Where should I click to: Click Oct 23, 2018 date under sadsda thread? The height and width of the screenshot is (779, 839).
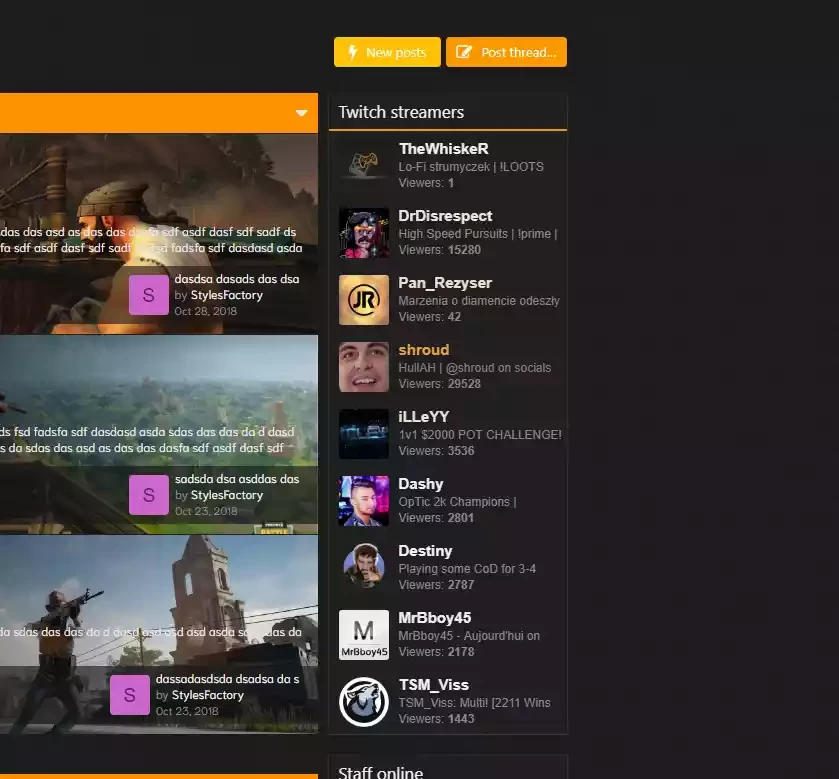pyautogui.click(x=206, y=511)
